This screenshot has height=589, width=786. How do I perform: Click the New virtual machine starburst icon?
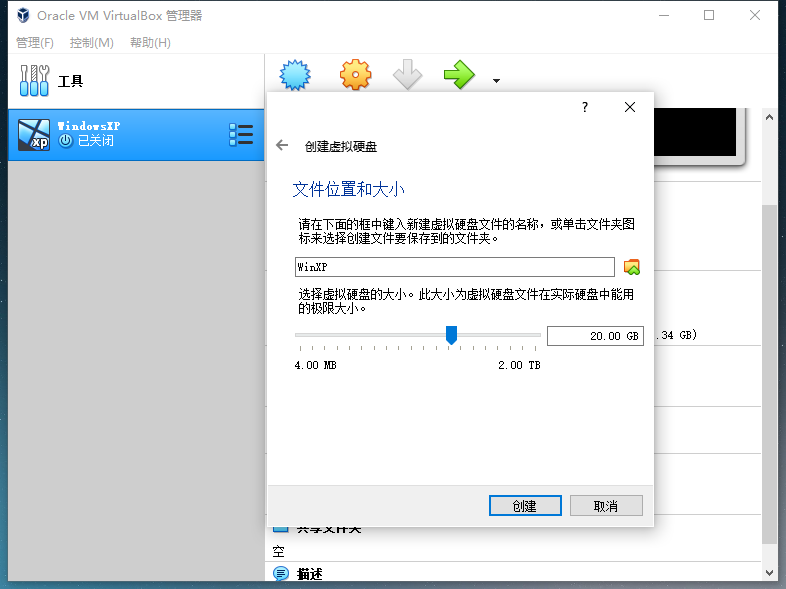click(295, 75)
